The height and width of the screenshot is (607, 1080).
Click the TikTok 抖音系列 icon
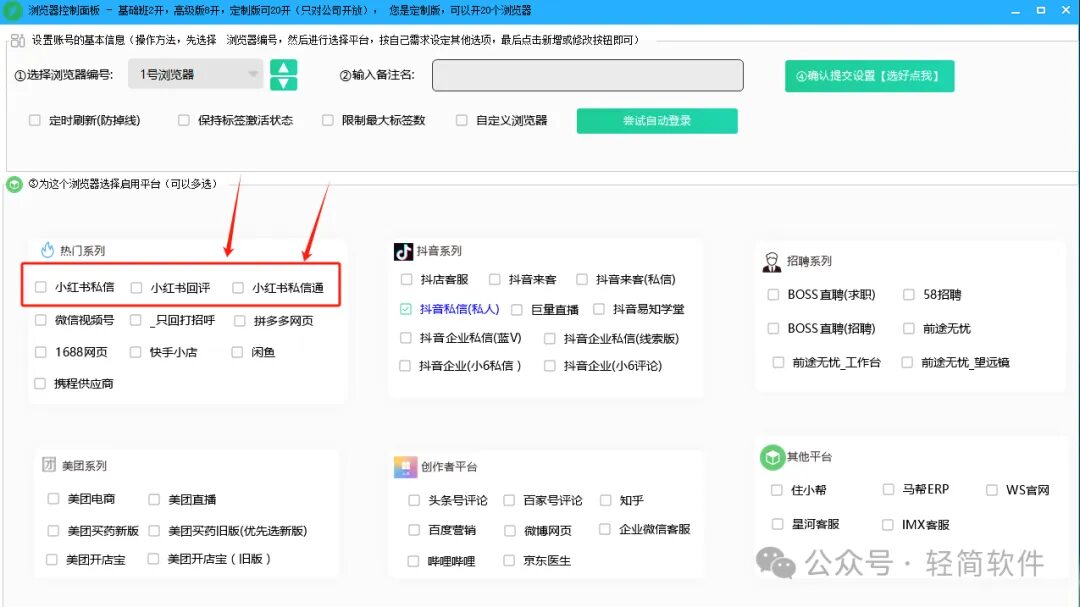(403, 251)
